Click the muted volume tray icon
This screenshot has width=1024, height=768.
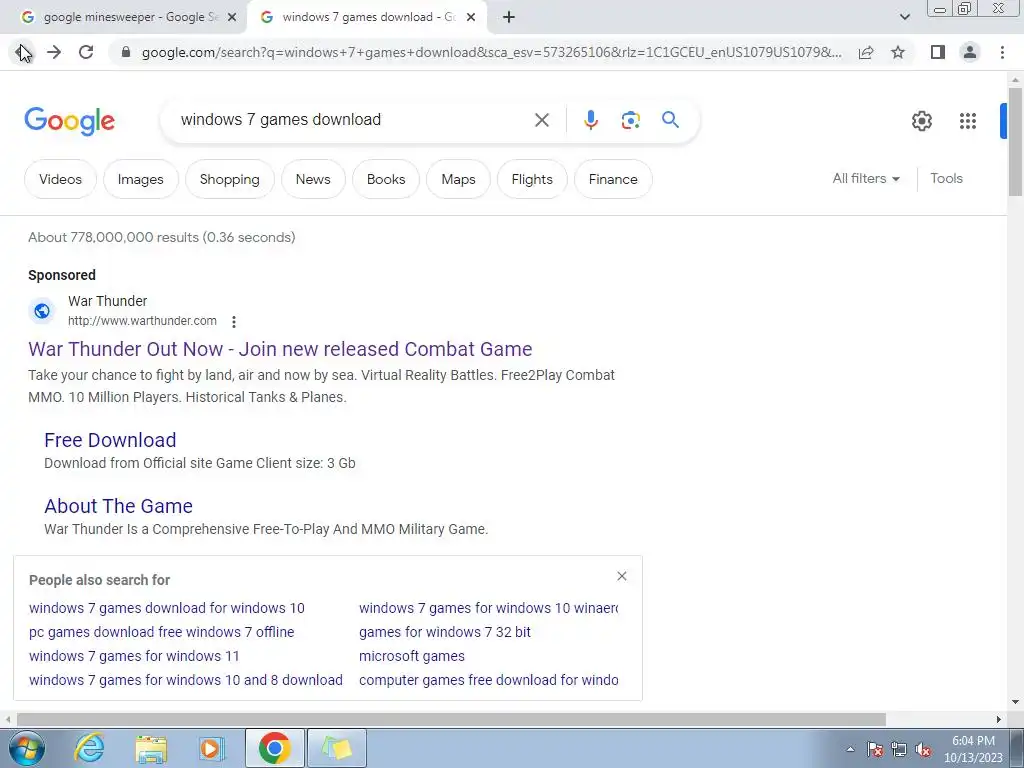click(923, 749)
